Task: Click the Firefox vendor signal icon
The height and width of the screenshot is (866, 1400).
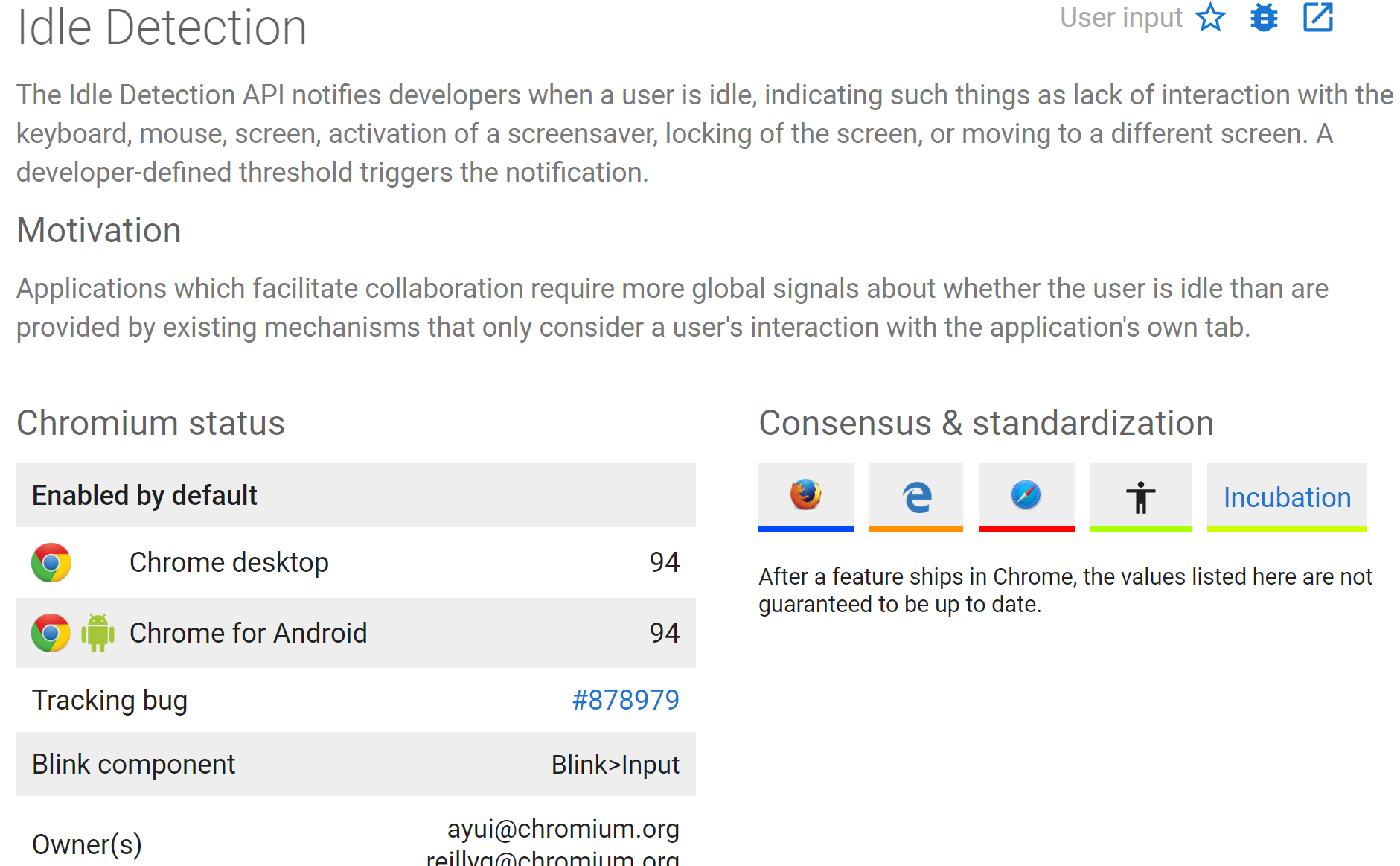Action: click(805, 494)
